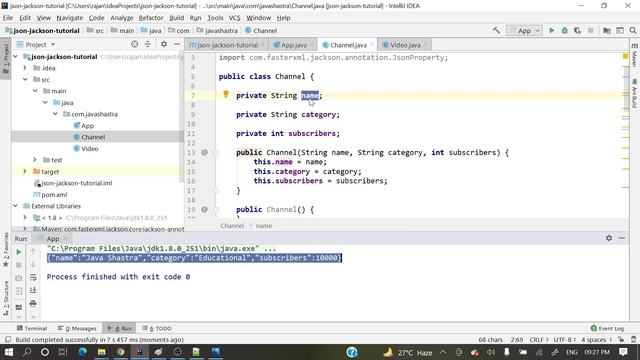Collapse the src folder
This screenshot has width=640, height=360.
25,79
